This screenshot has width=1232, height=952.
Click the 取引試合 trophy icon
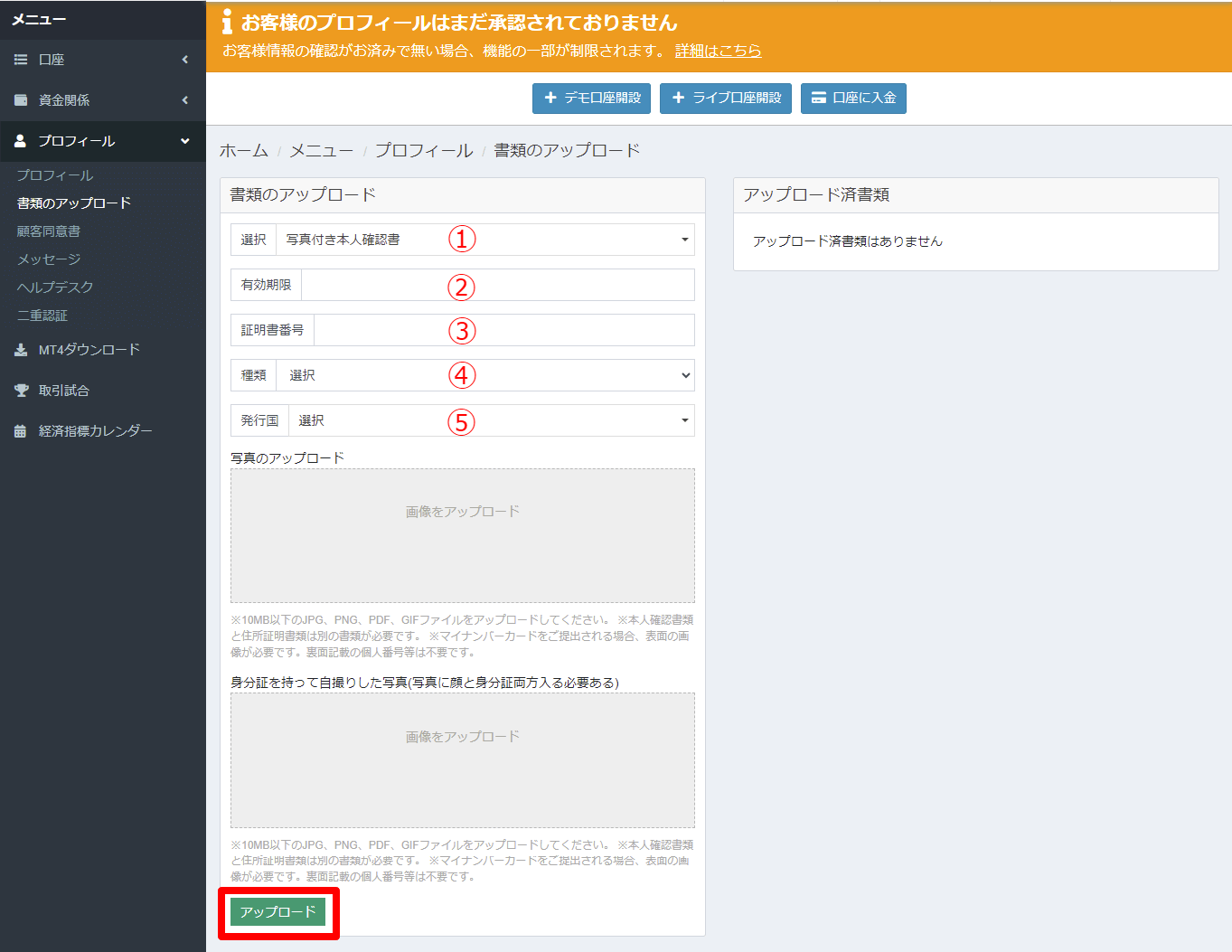point(20,390)
